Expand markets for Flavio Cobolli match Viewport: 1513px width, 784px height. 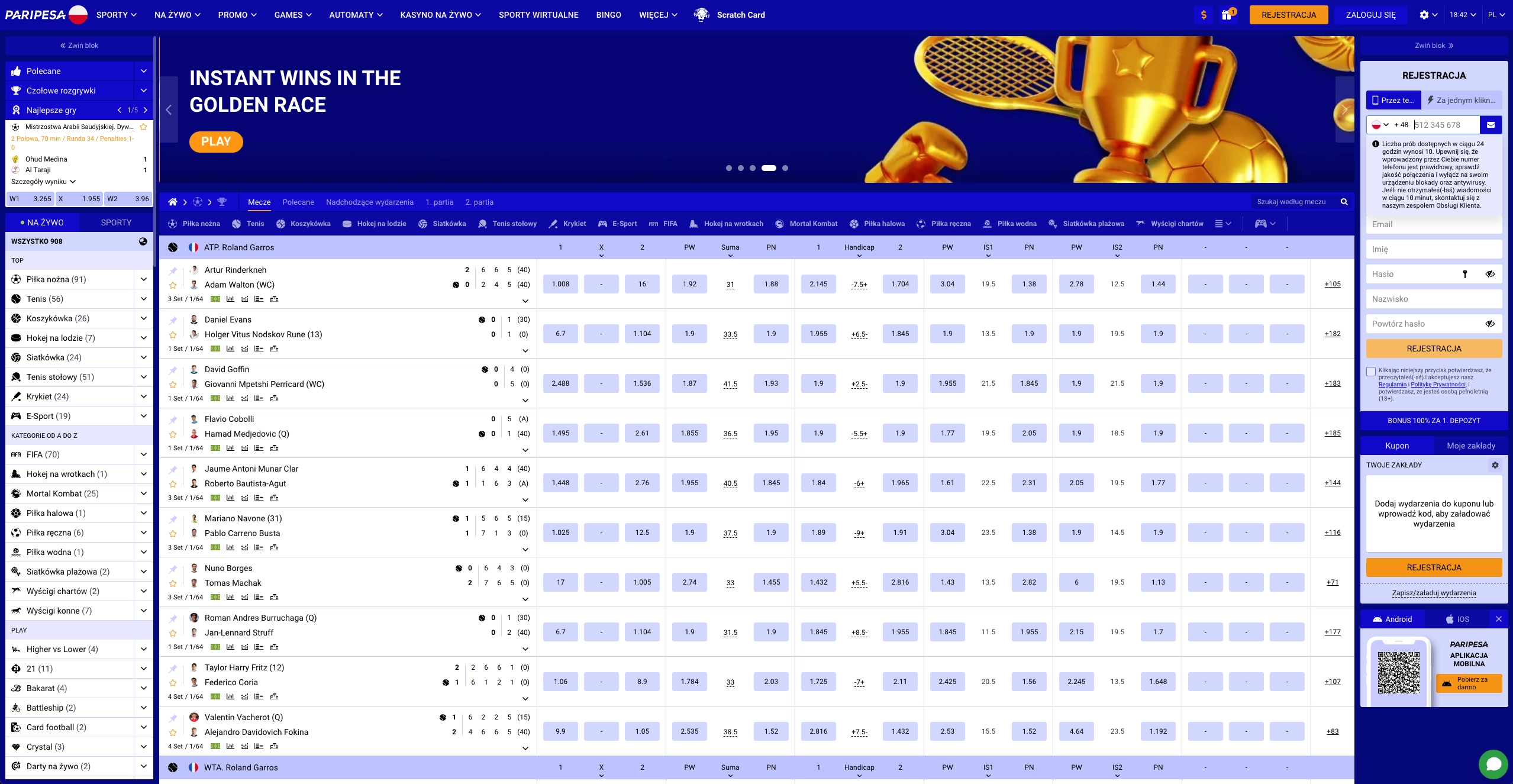pyautogui.click(x=525, y=450)
